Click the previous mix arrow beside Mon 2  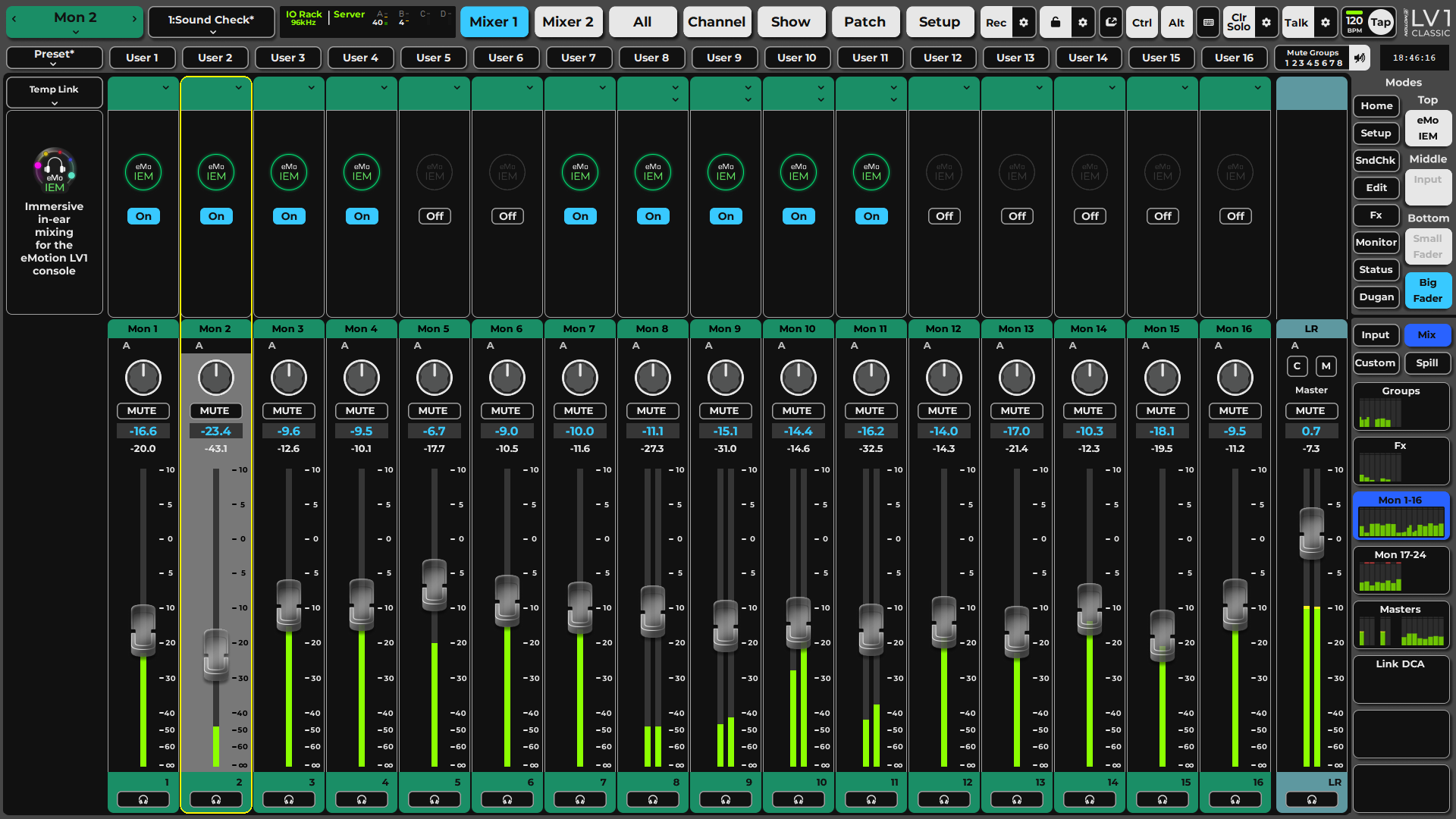point(14,18)
